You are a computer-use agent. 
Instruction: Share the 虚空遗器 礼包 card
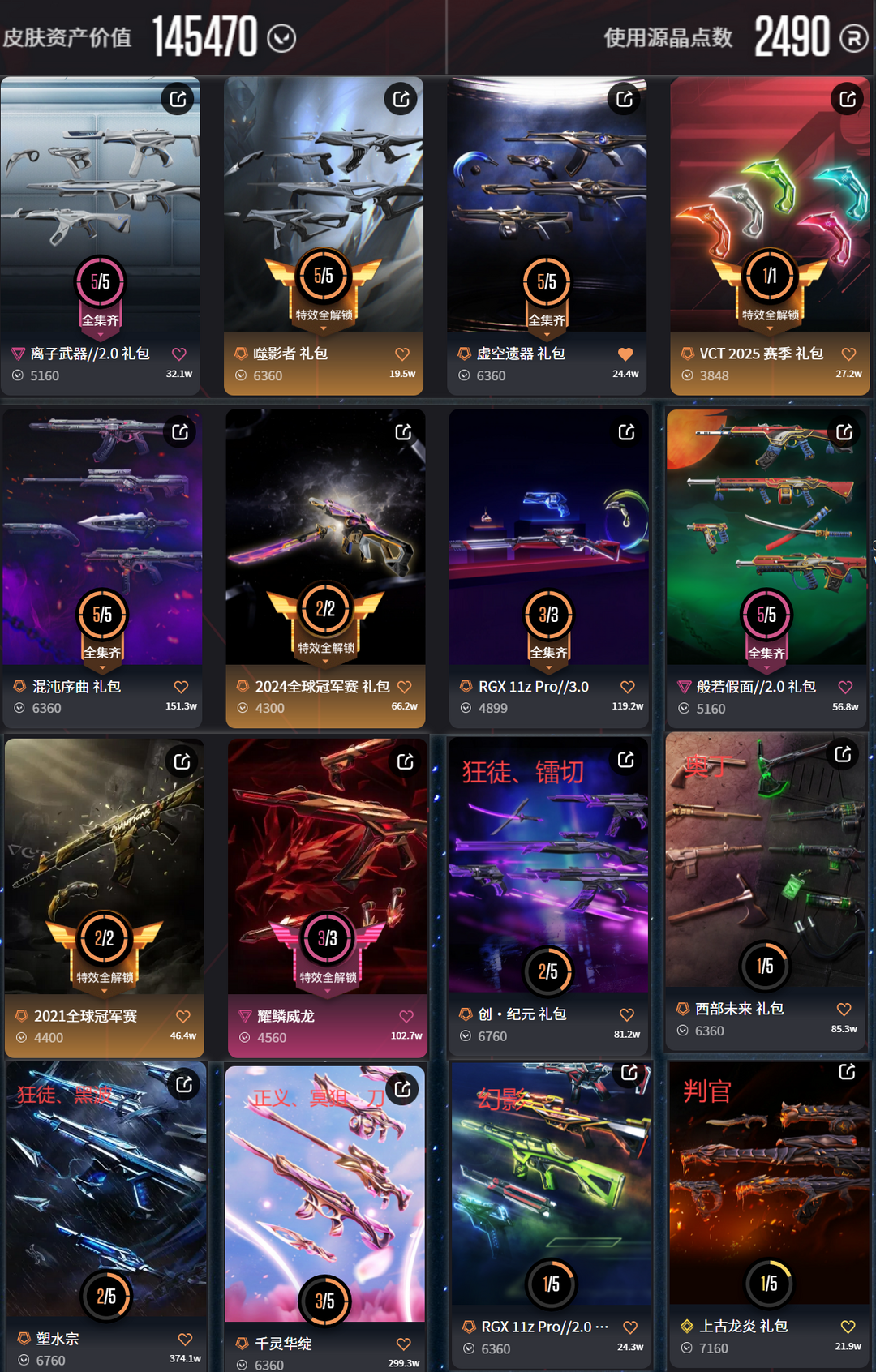(x=624, y=99)
